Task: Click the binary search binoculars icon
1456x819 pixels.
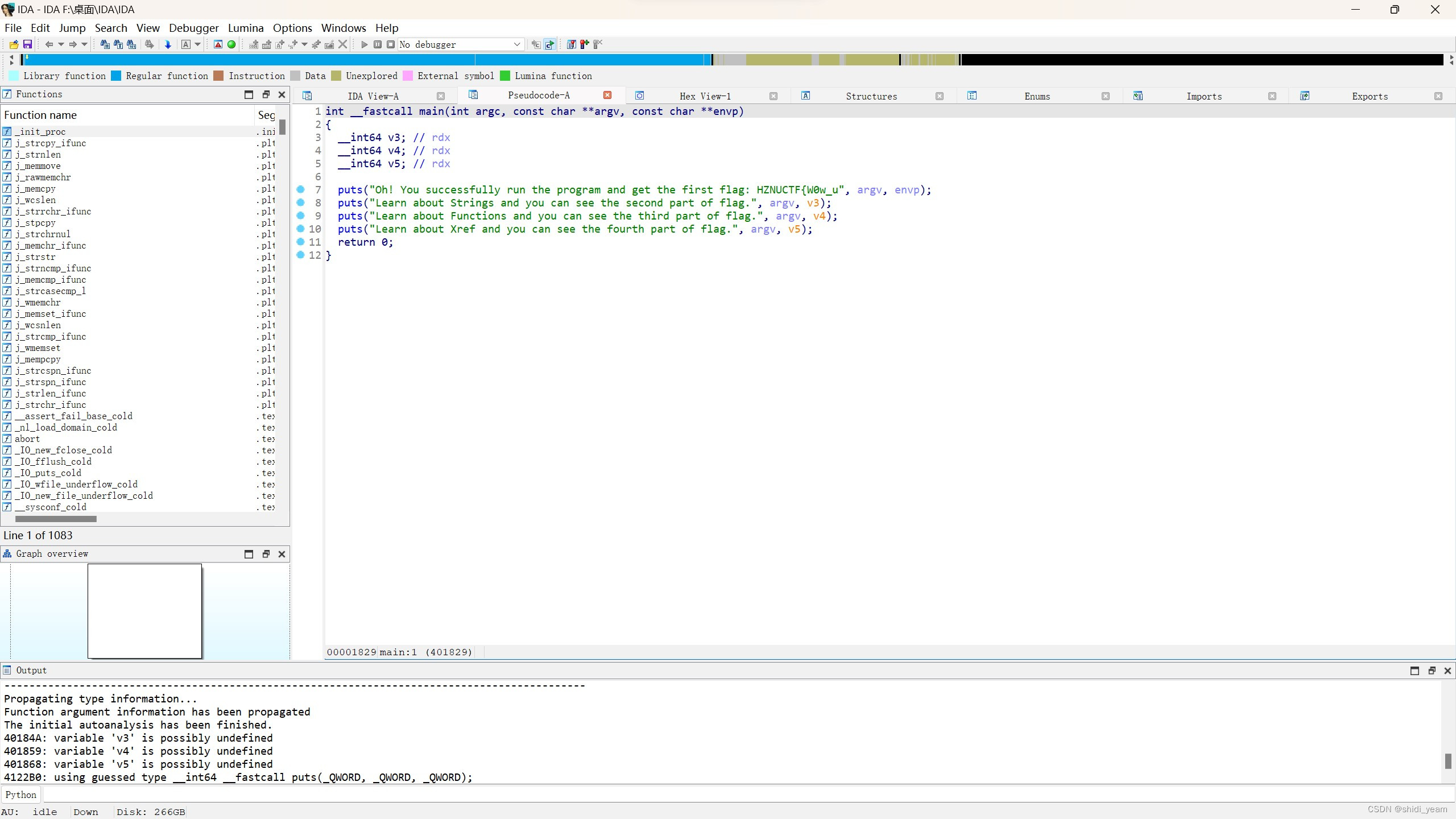Action: point(131,44)
